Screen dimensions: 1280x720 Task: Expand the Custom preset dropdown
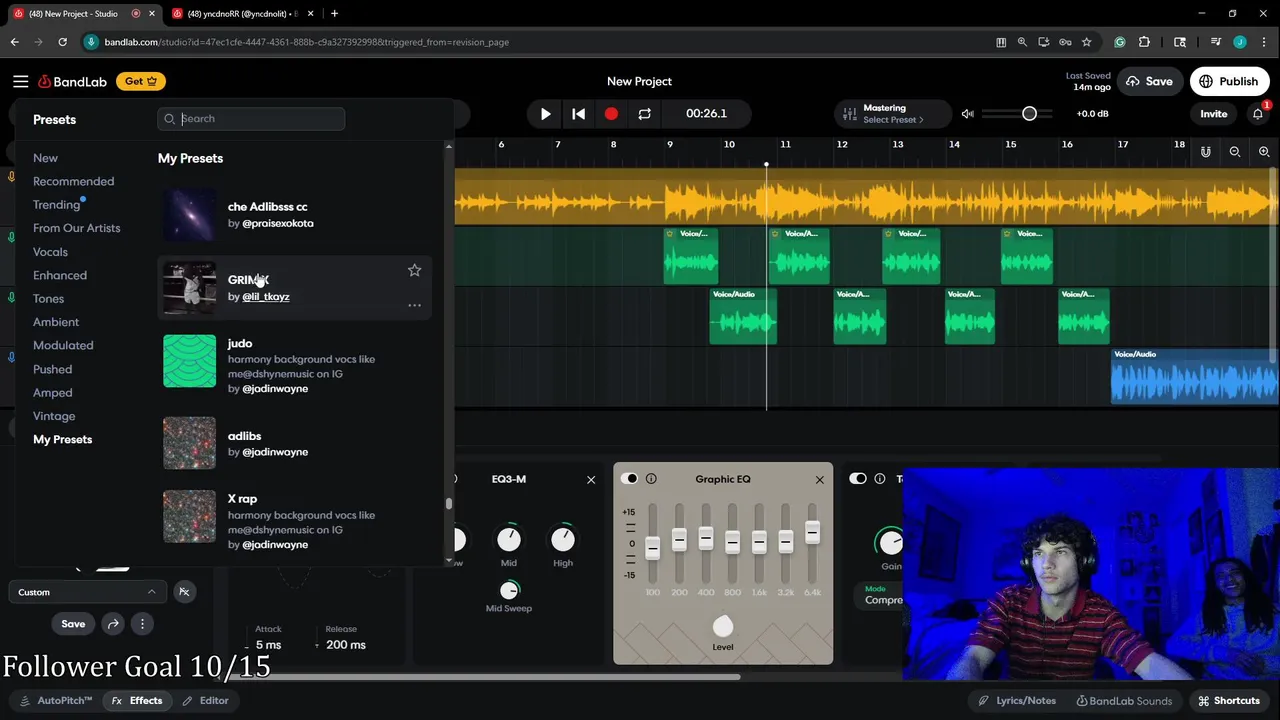[87, 592]
